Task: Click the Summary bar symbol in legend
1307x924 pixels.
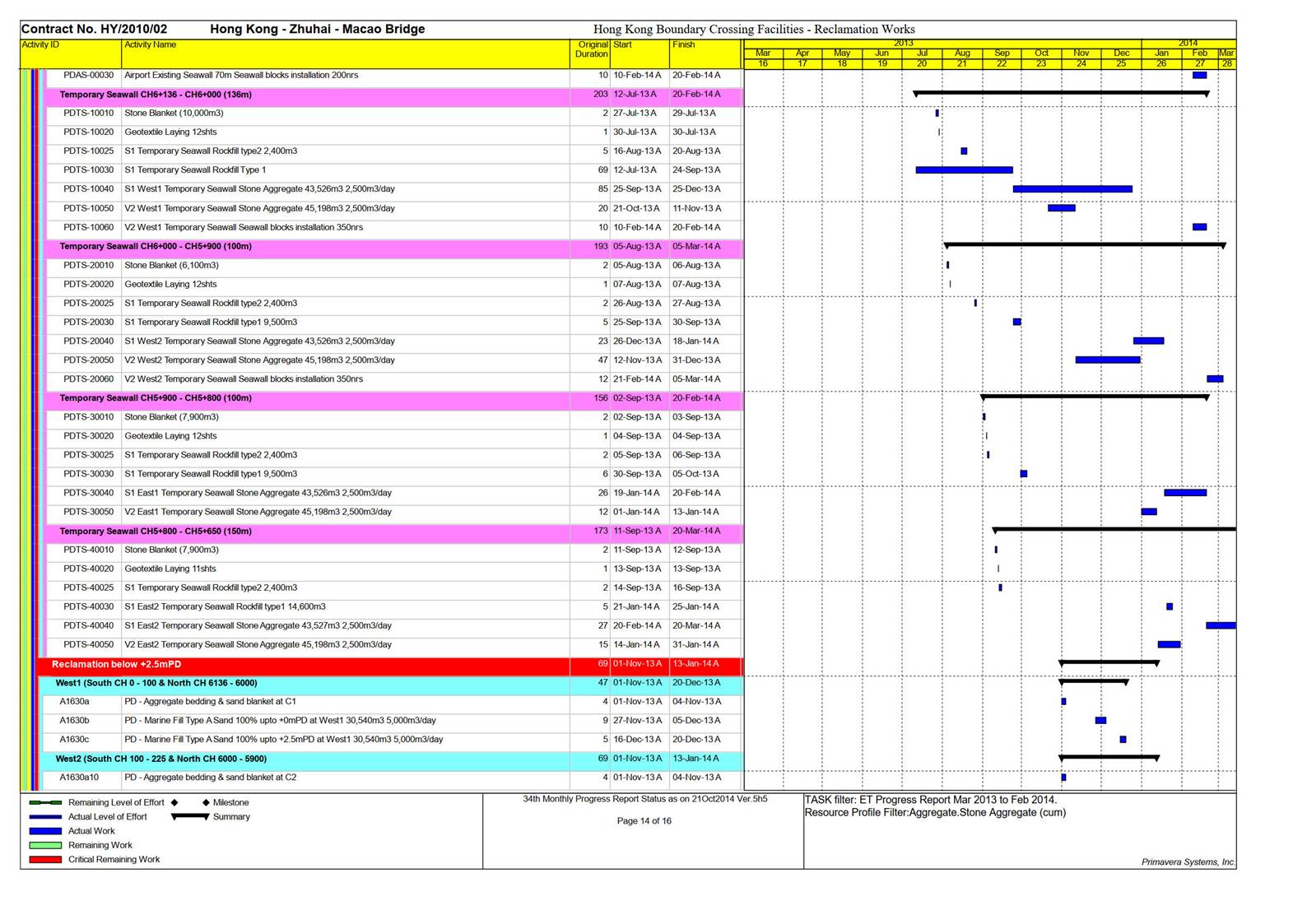Action: 190,817
